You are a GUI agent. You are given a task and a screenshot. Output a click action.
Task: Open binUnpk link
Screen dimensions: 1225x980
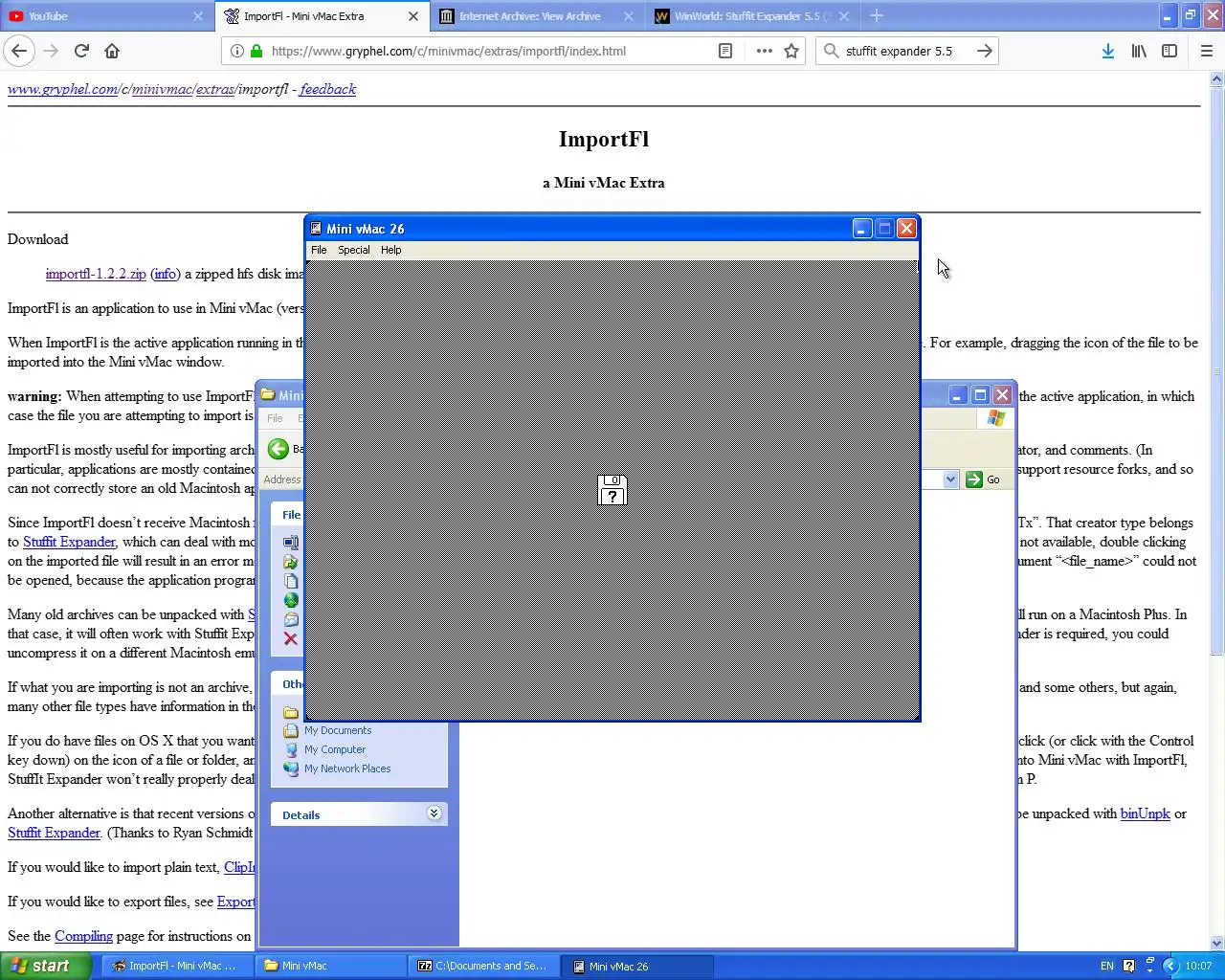tap(1145, 813)
